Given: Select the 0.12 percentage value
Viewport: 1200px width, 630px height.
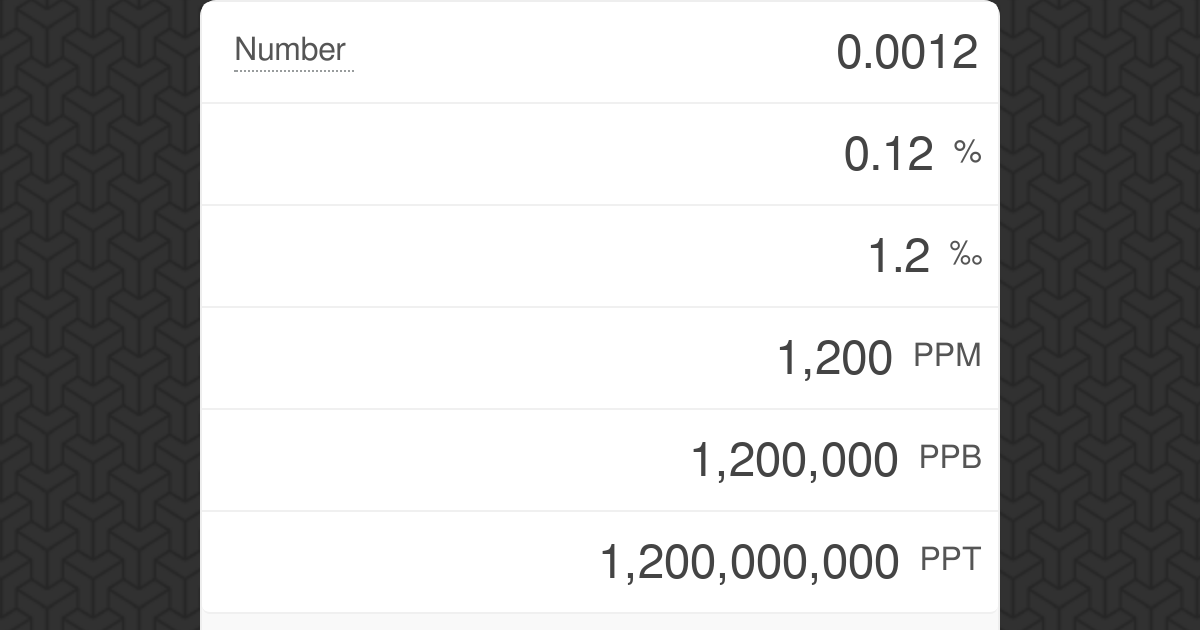Looking at the screenshot, I should (888, 154).
